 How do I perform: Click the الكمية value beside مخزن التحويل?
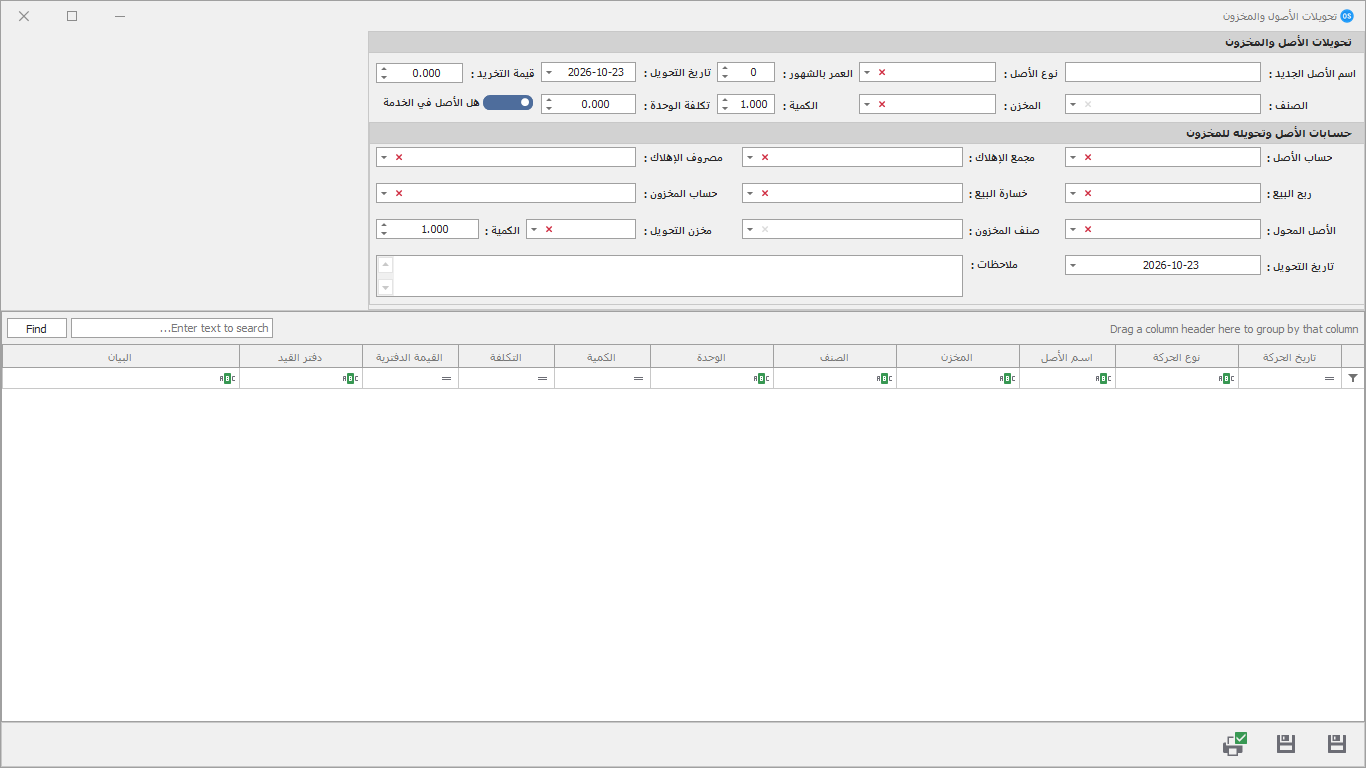pyautogui.click(x=435, y=230)
